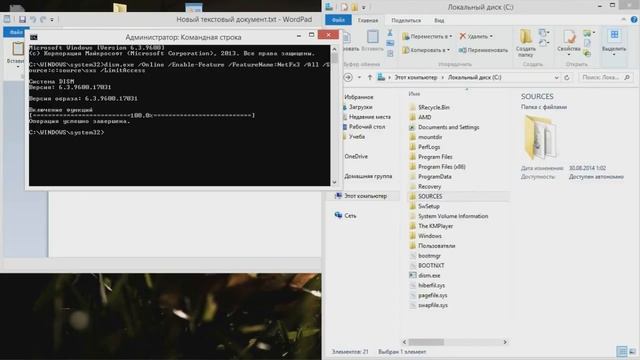
Task: Click Command Prompt scrollbar down arrow
Action: click(334, 182)
